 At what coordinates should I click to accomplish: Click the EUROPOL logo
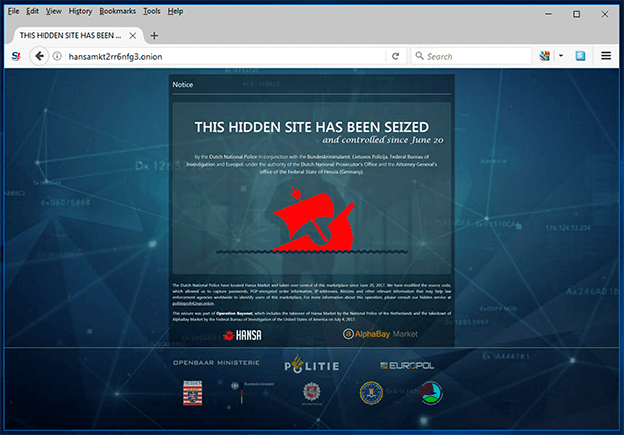pos(407,365)
